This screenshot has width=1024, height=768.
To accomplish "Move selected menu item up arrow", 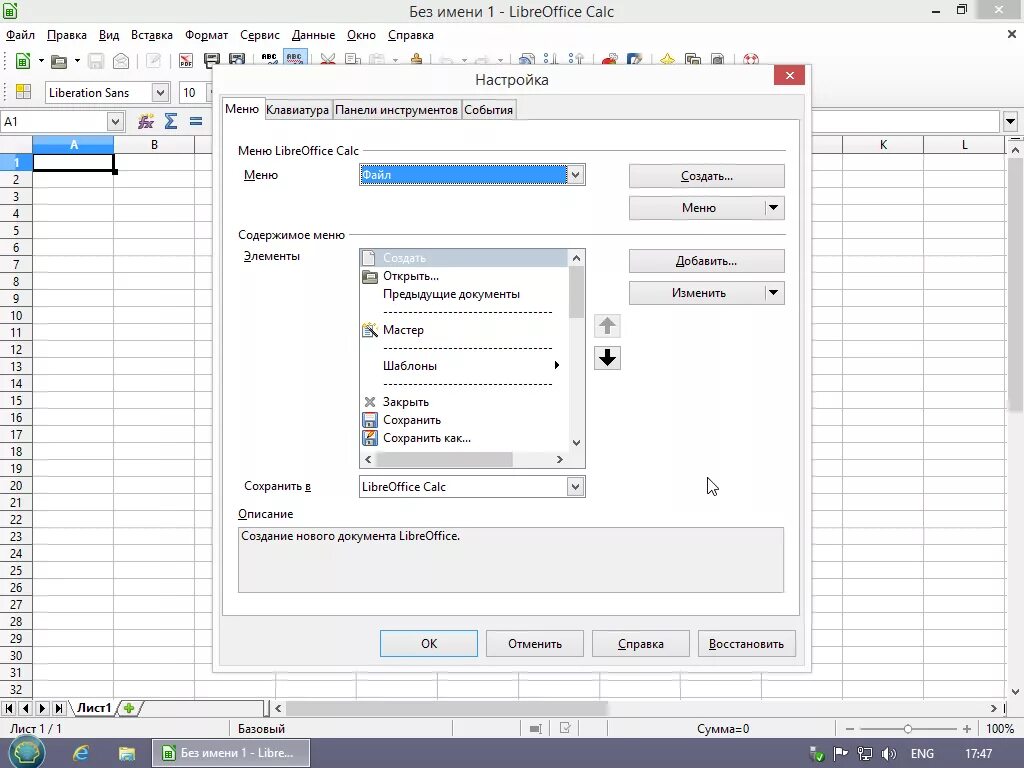I will click(607, 325).
